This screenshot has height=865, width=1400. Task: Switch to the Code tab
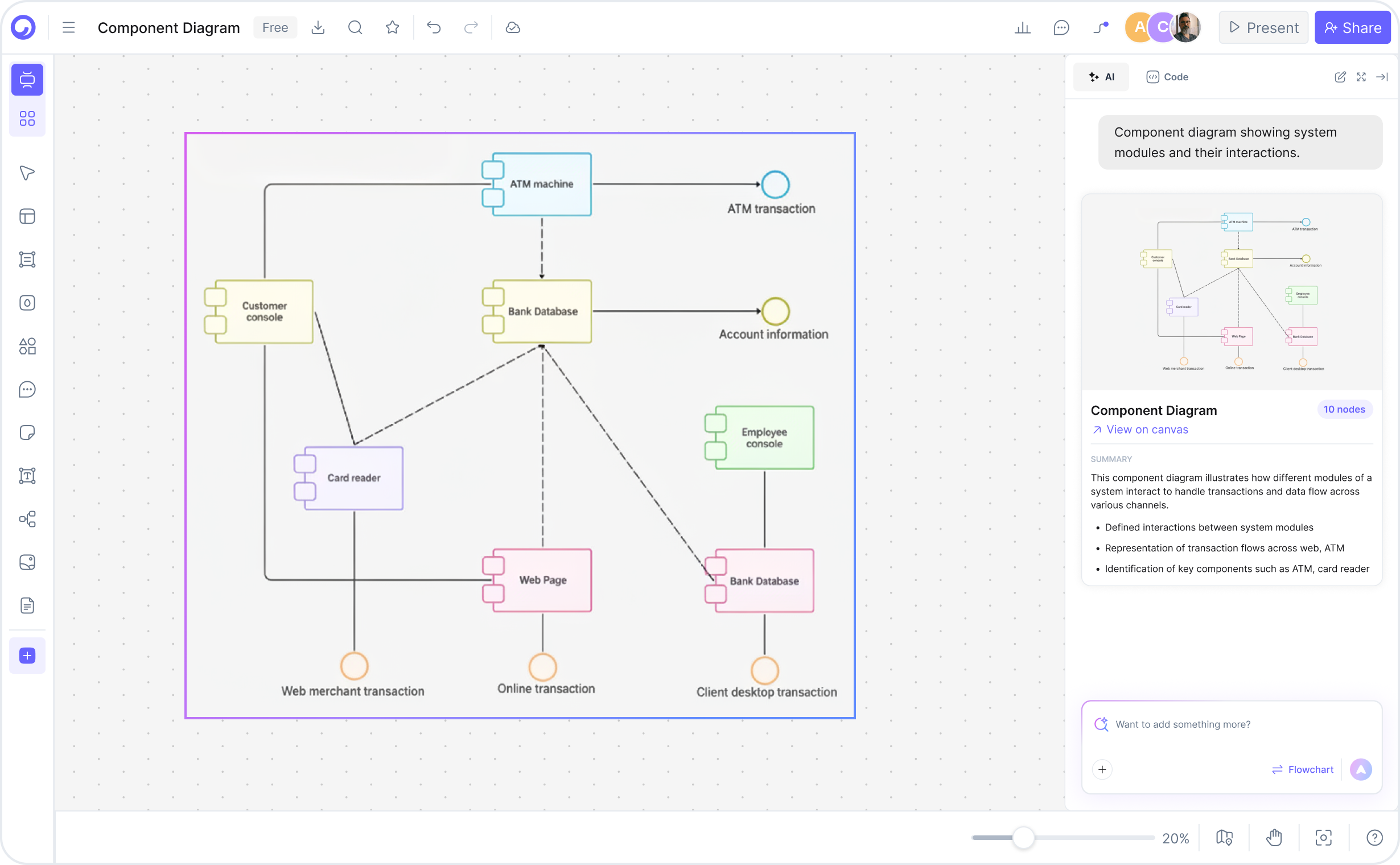(1168, 77)
